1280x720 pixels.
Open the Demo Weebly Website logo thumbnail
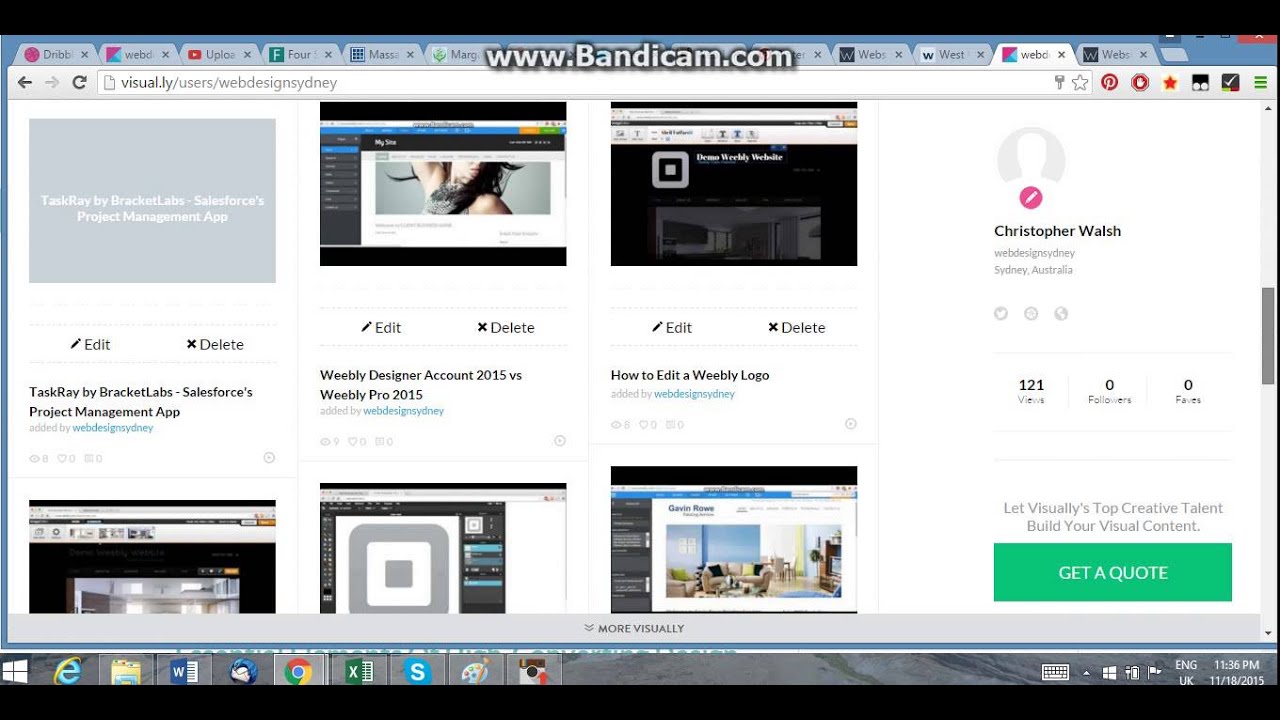[x=734, y=184]
